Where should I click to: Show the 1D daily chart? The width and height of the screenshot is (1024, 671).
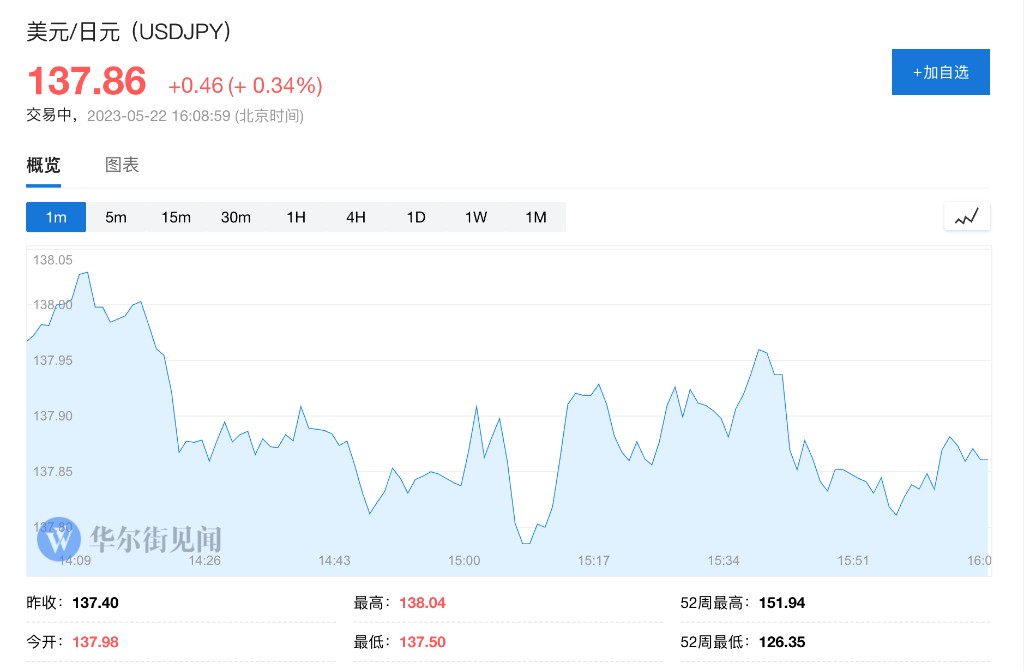tap(416, 217)
